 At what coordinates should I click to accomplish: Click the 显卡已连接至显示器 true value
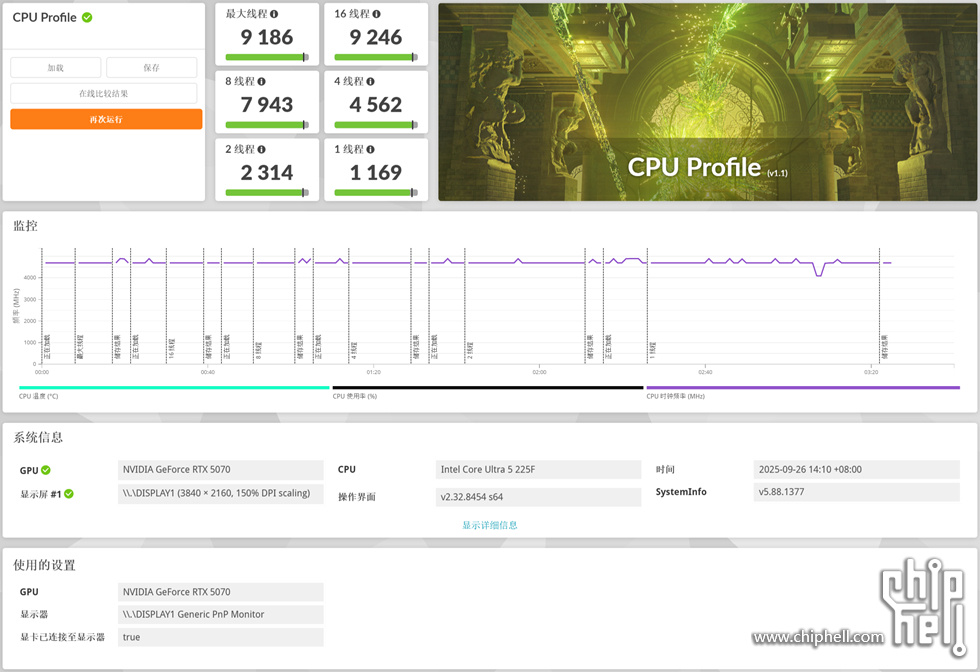(221, 637)
